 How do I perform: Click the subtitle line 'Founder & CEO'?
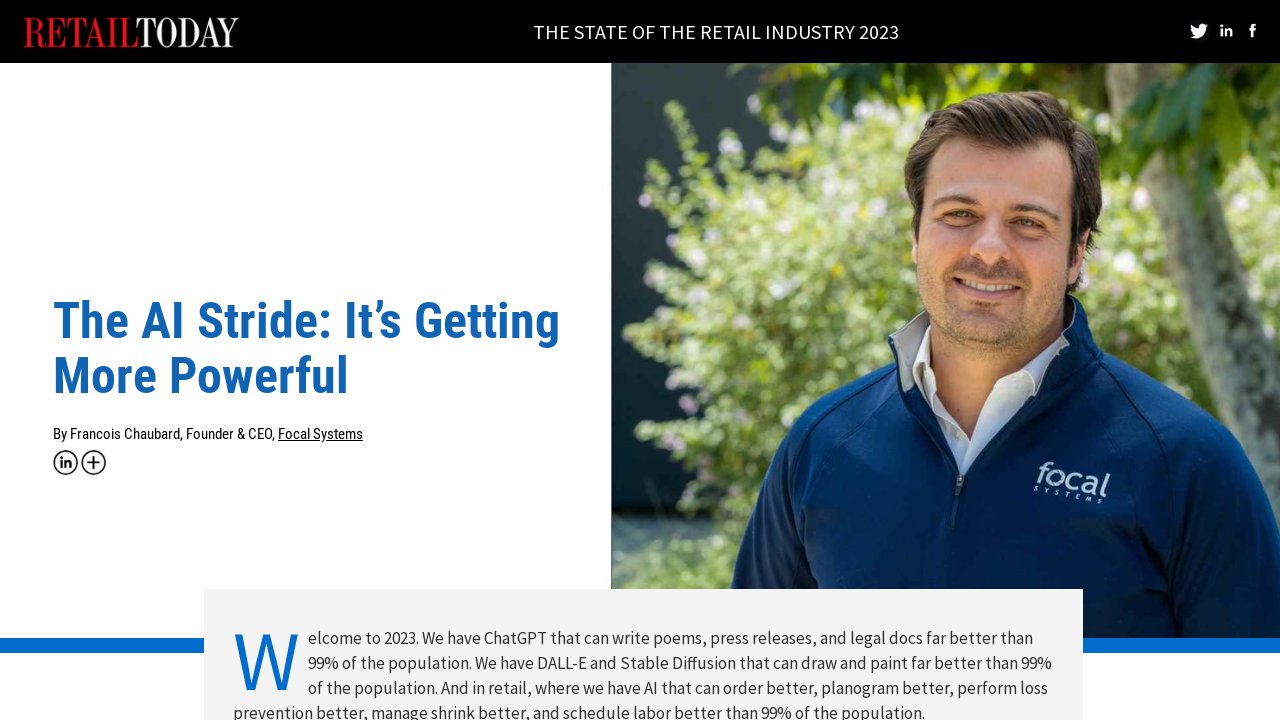(x=228, y=434)
